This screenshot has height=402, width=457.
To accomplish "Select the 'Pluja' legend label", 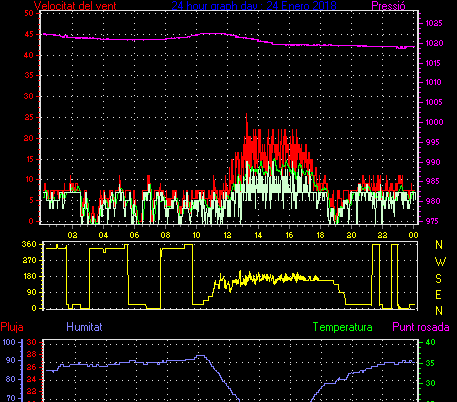I will pyautogui.click(x=12, y=327).
